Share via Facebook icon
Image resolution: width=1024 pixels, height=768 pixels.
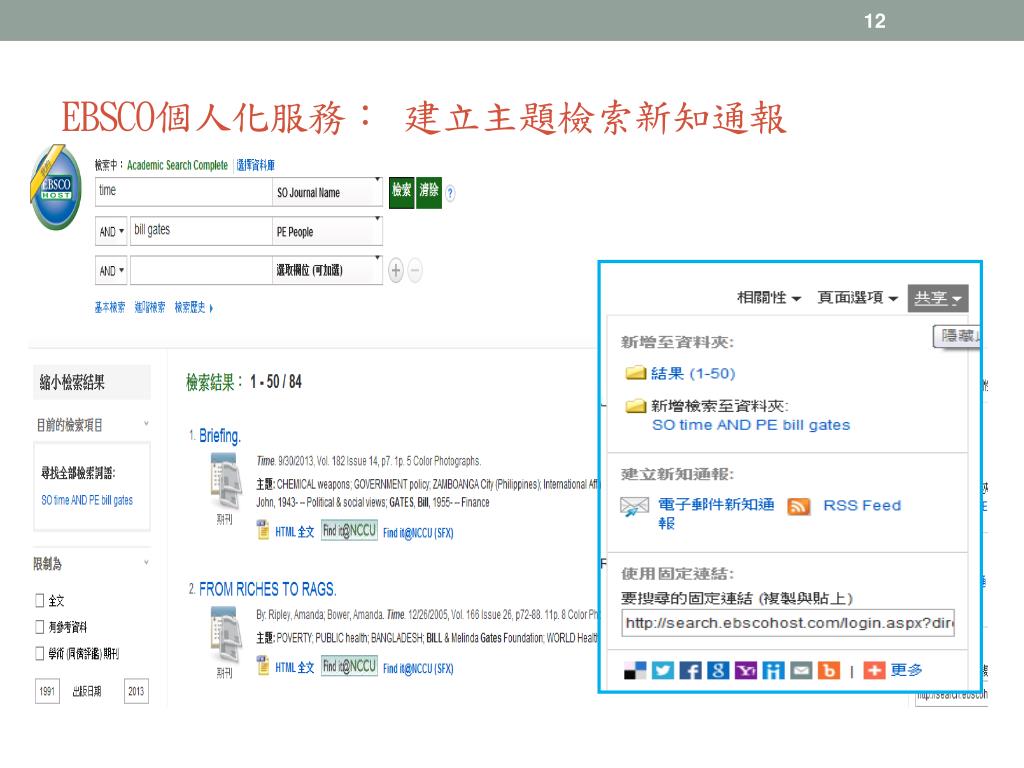pos(690,671)
